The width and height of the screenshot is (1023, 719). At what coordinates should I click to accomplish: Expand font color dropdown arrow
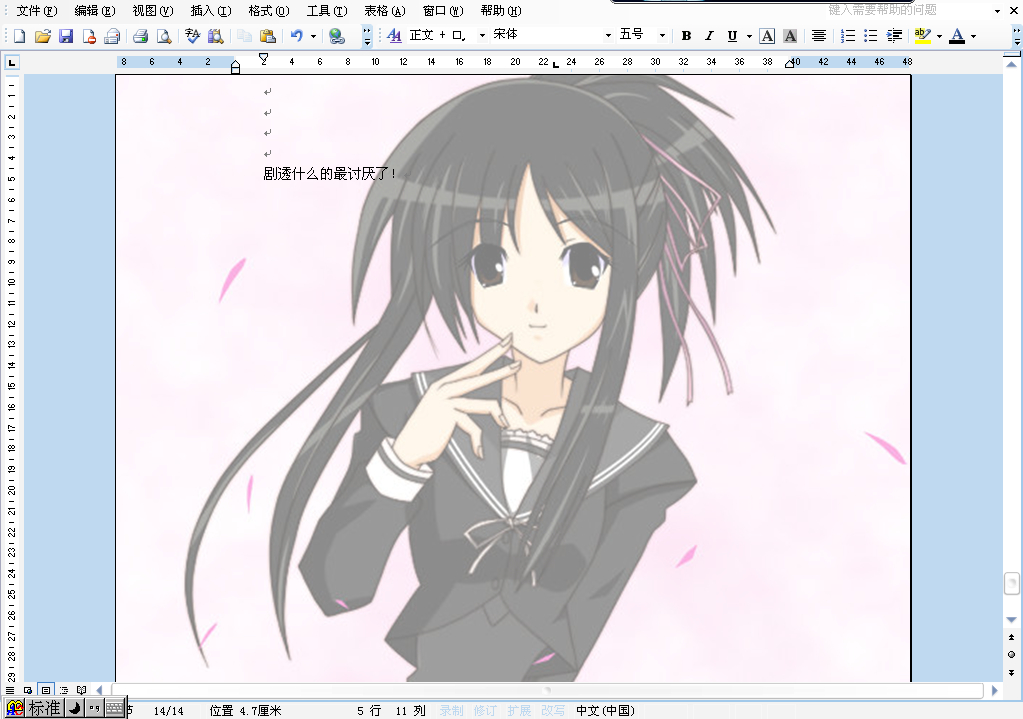973,36
